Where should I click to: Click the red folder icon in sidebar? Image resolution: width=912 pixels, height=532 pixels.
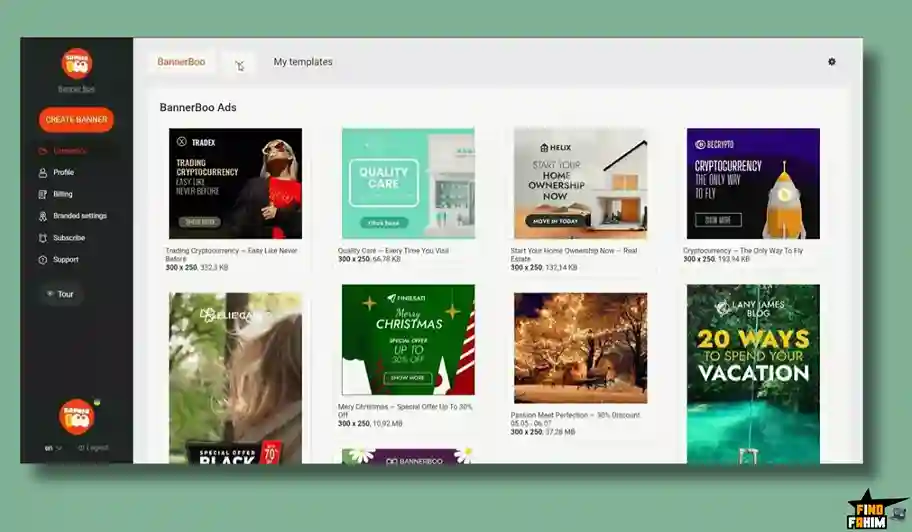[42, 151]
